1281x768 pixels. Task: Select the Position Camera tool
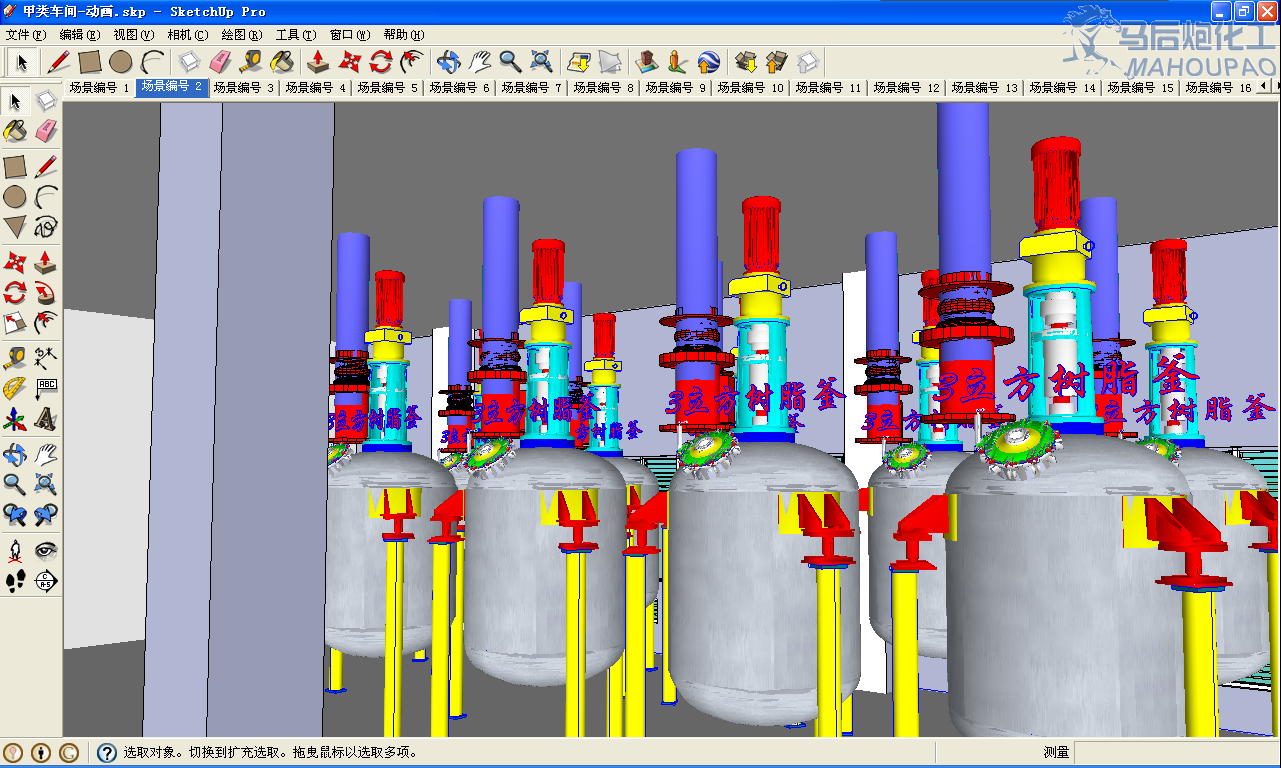tap(15, 550)
